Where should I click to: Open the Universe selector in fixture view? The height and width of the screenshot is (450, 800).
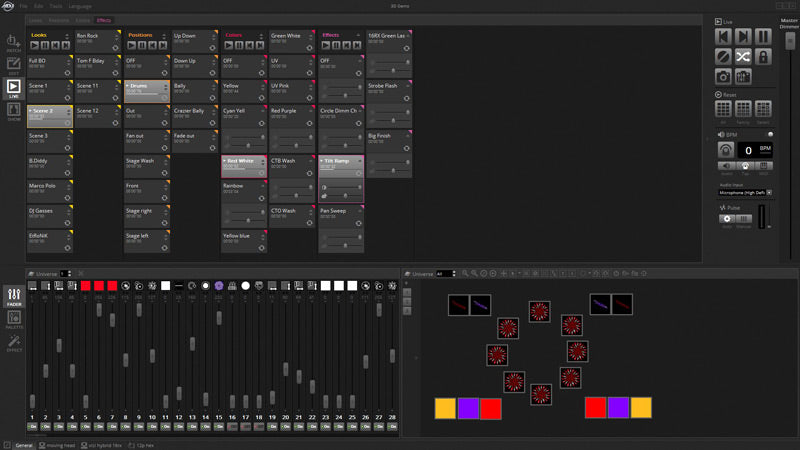(445, 273)
